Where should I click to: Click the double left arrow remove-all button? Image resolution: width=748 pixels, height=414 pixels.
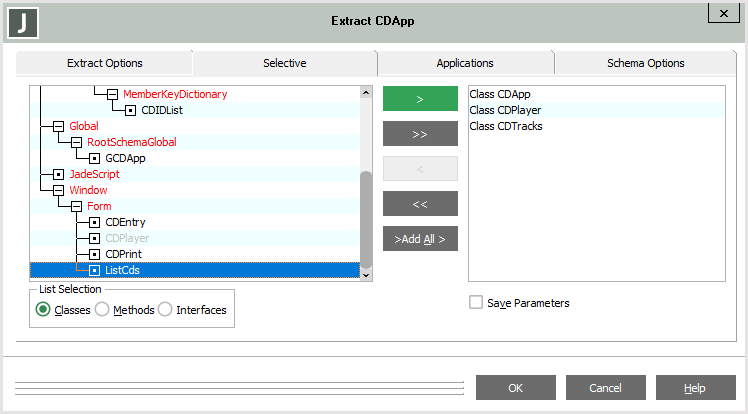tap(420, 203)
